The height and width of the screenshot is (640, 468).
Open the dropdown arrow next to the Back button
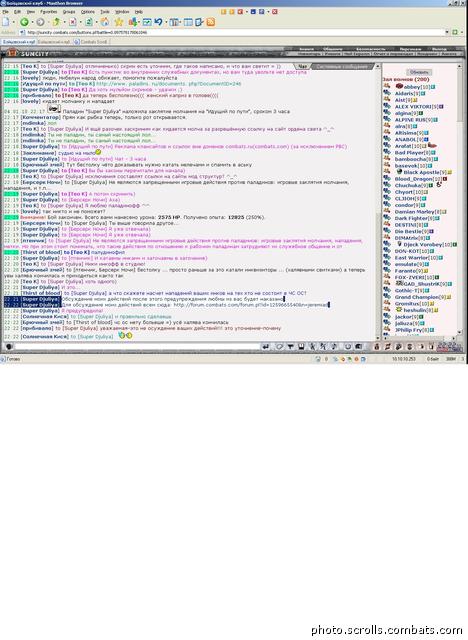(x=32, y=22)
